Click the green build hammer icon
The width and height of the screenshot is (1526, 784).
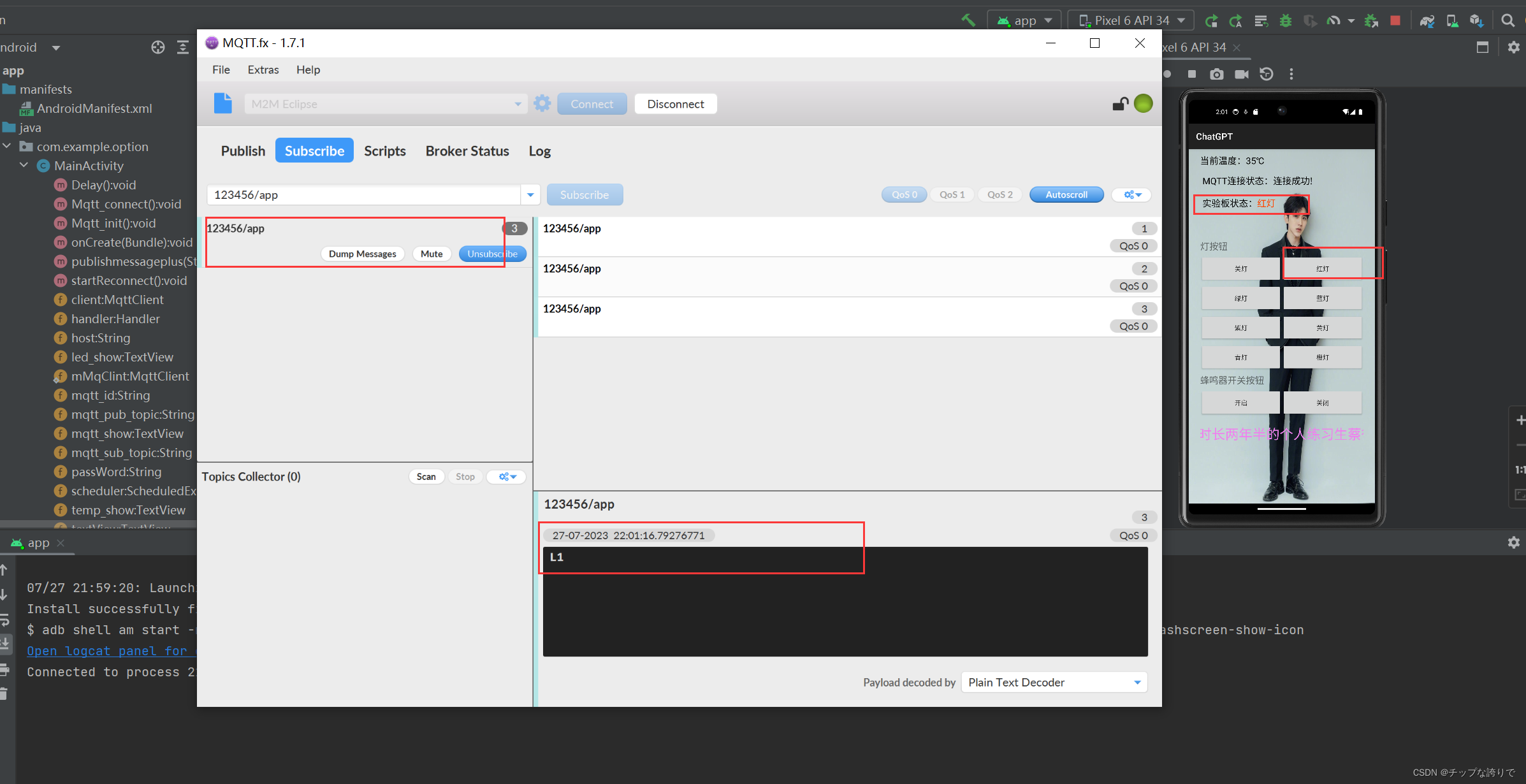(x=968, y=20)
